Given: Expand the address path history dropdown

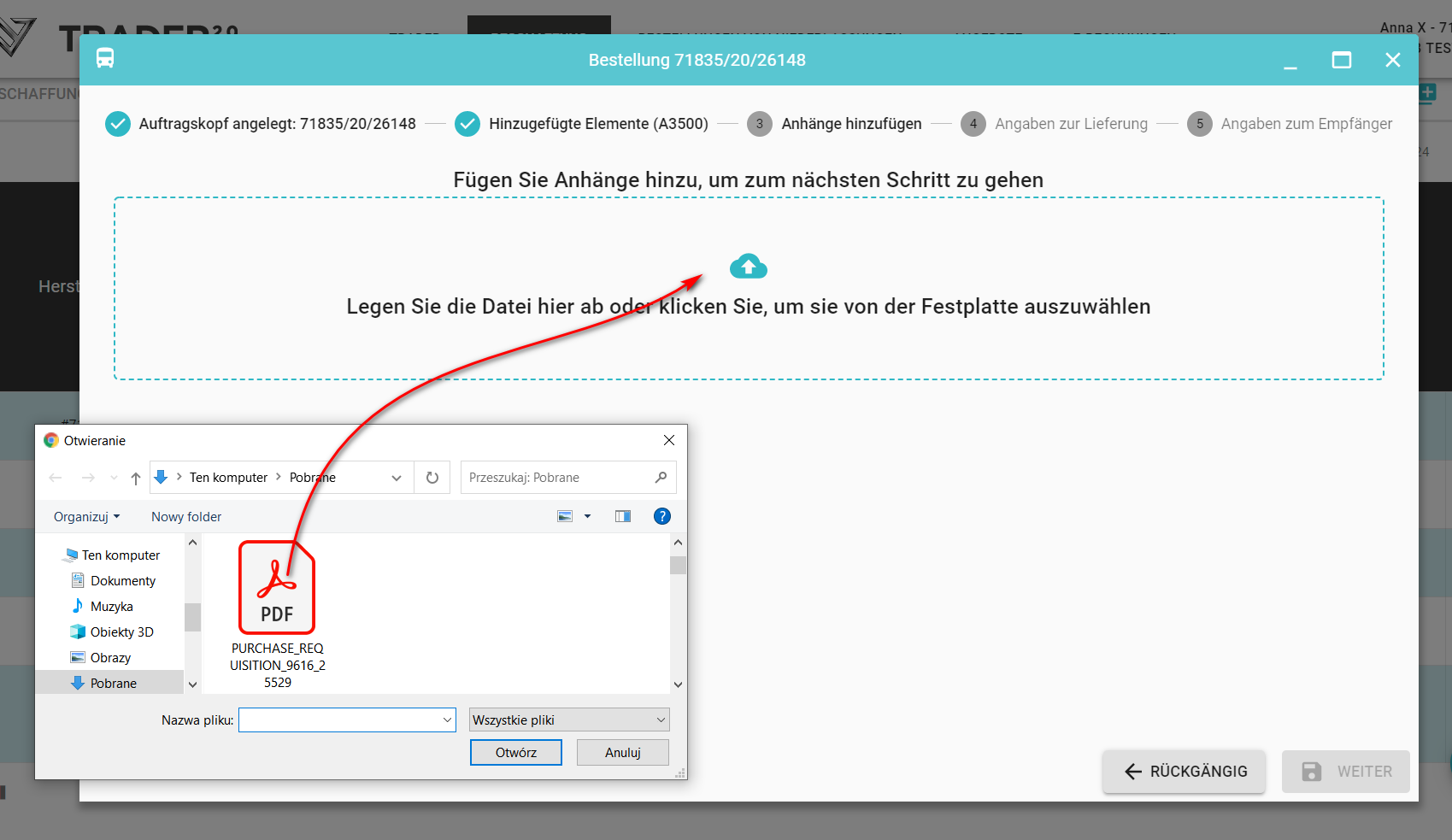Looking at the screenshot, I should (x=397, y=478).
